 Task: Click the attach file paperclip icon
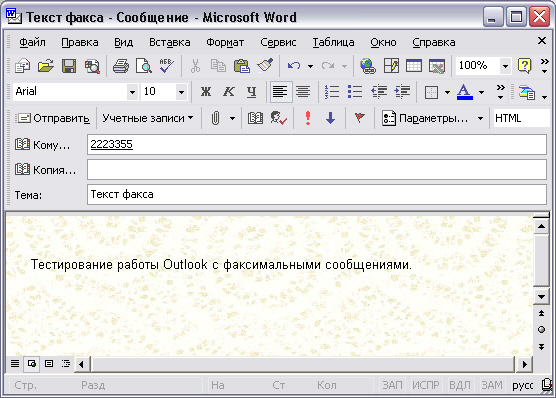tap(215, 118)
